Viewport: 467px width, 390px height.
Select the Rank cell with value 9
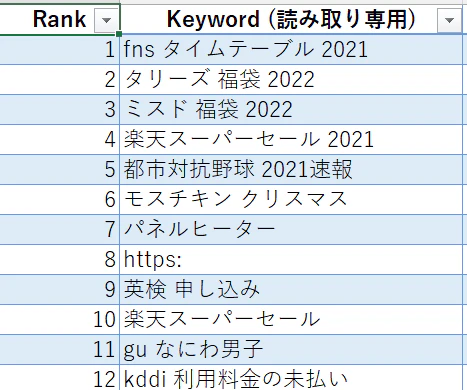coord(59,289)
